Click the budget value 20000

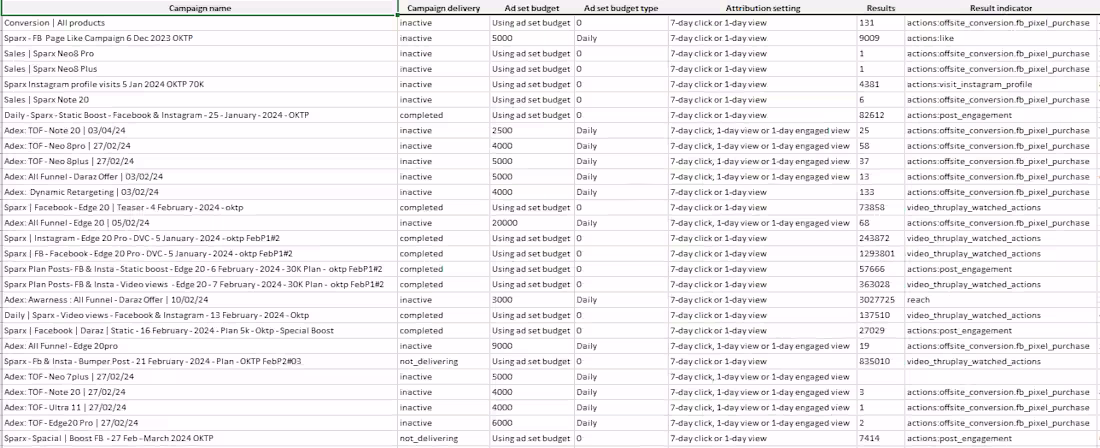pos(532,223)
